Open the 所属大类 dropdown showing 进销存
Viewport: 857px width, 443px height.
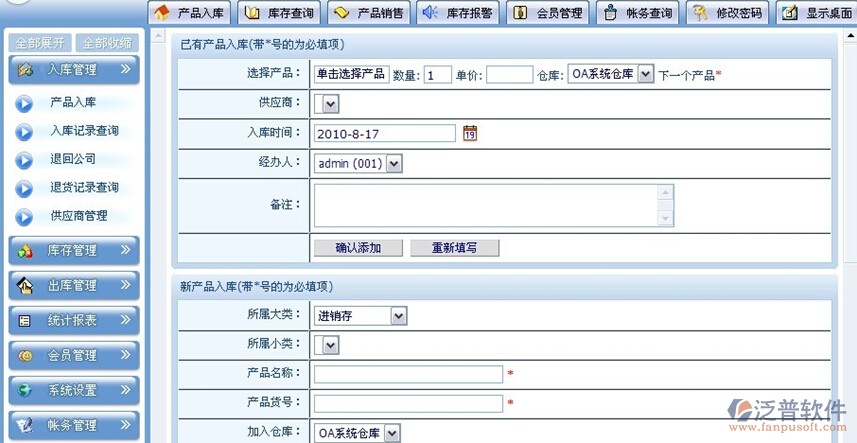[361, 316]
